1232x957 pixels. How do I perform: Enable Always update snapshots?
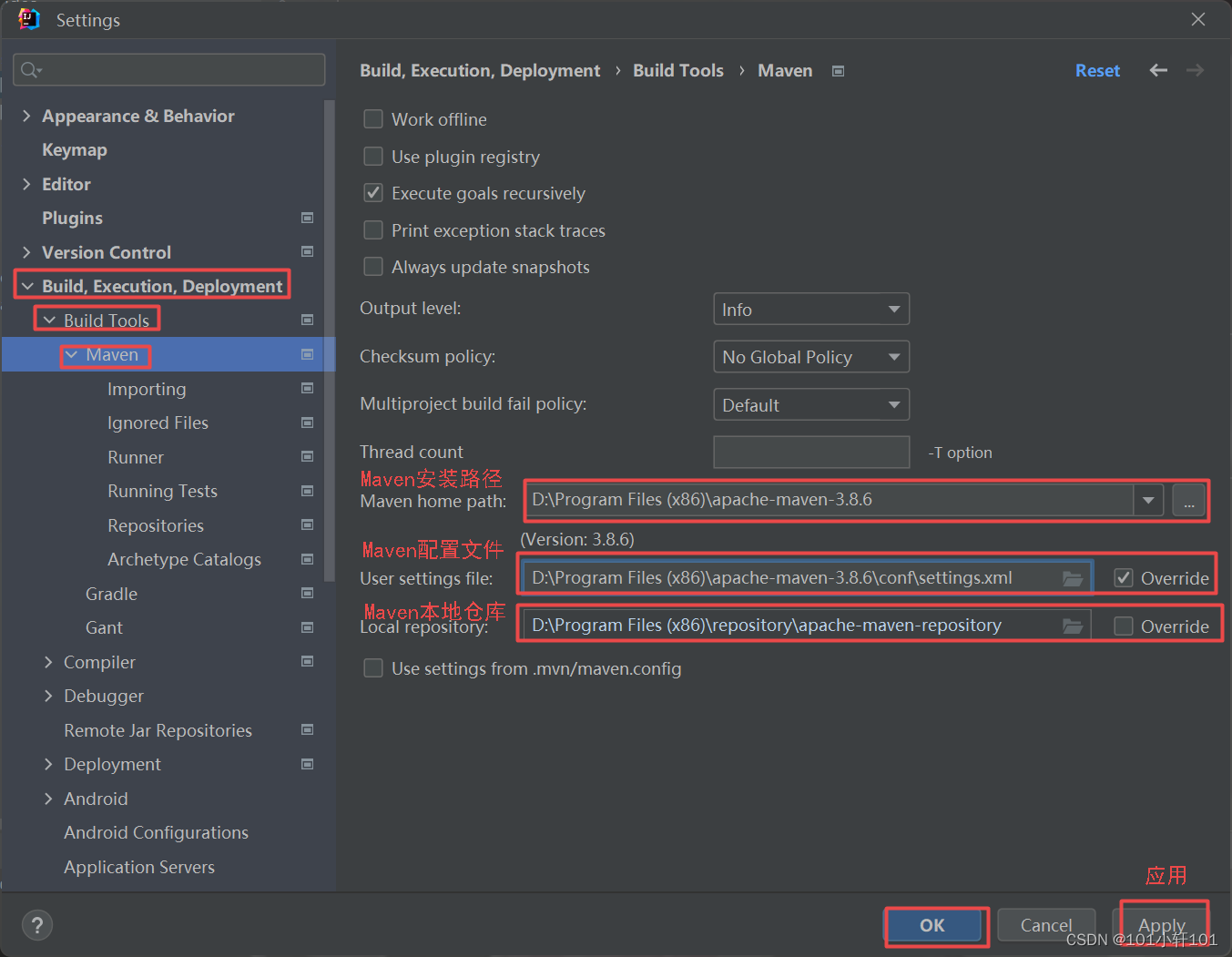[x=373, y=267]
